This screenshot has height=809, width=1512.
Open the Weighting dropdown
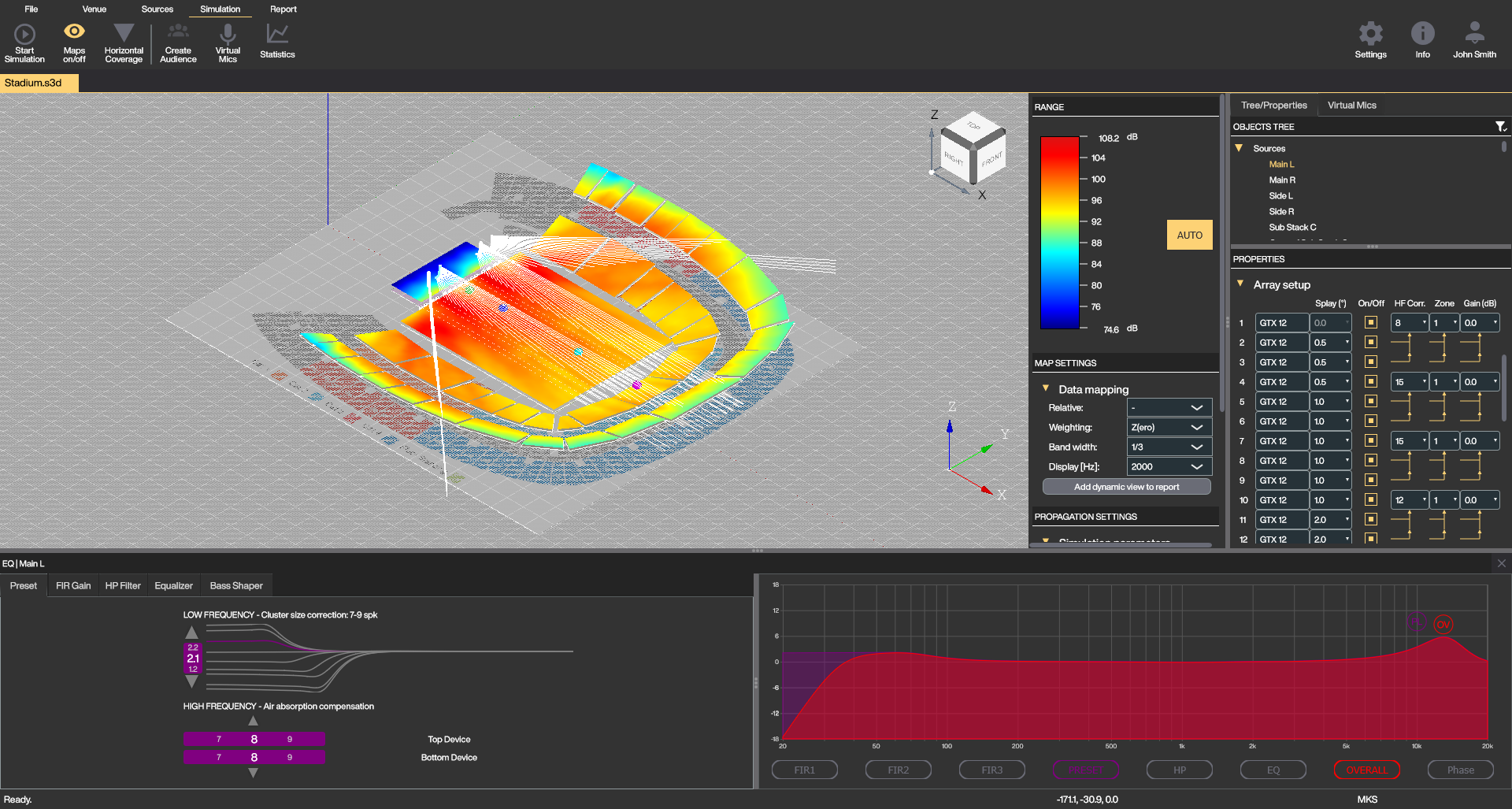(1169, 428)
